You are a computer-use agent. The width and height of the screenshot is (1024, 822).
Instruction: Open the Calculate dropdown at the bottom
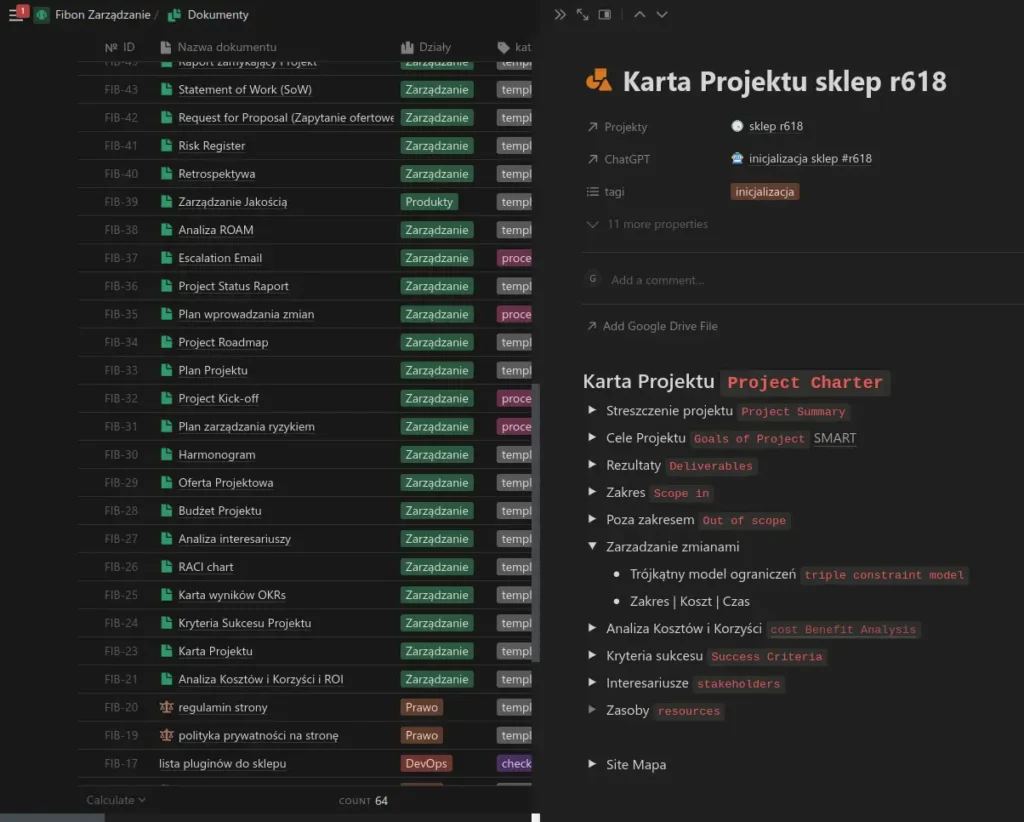coord(113,800)
